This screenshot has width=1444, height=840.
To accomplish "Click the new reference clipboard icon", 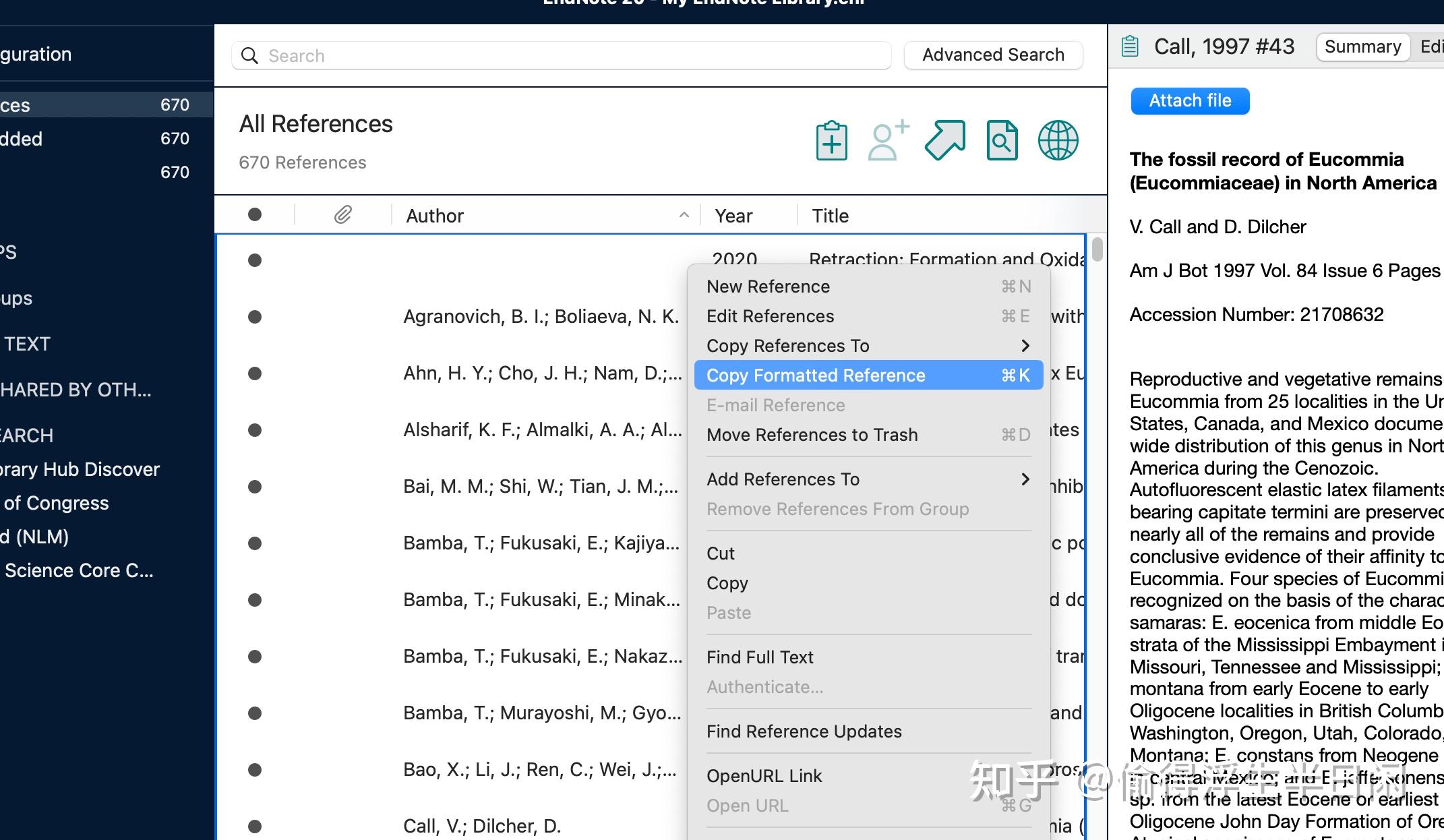I will (832, 140).
